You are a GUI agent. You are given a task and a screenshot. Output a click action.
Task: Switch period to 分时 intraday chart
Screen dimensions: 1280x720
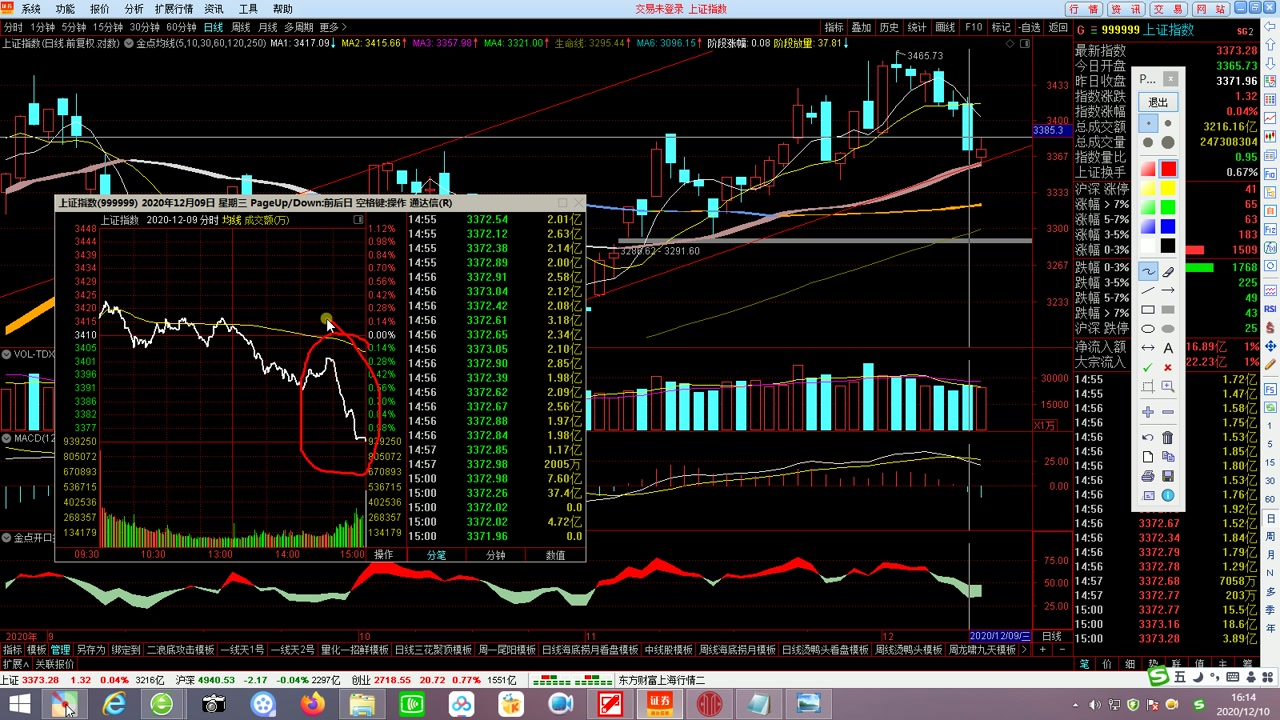point(11,27)
